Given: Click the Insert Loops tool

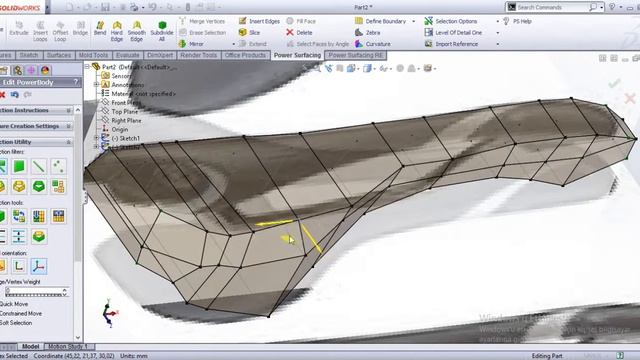Looking at the screenshot, I should pos(40,31).
